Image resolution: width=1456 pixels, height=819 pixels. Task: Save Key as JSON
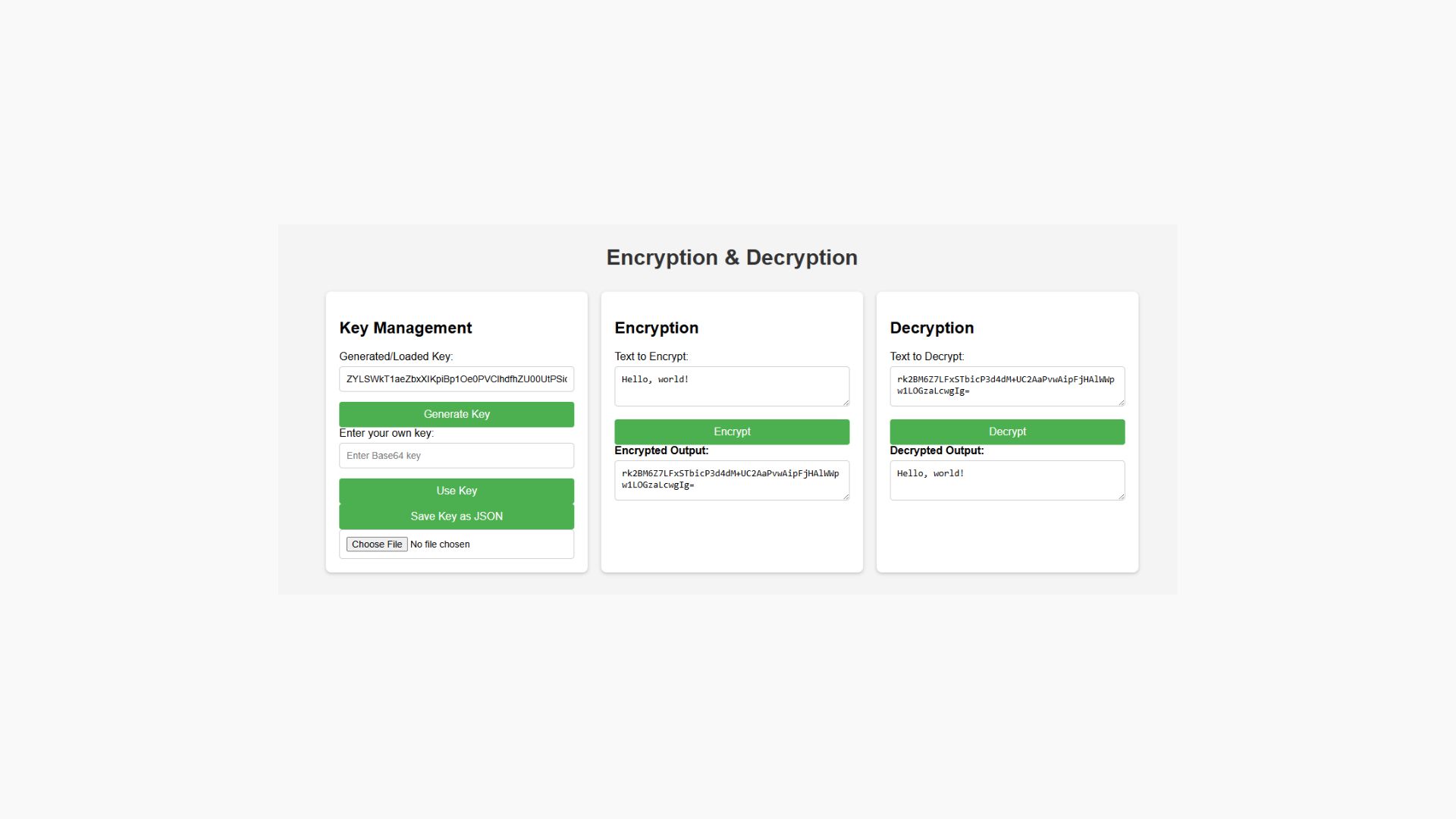(457, 516)
